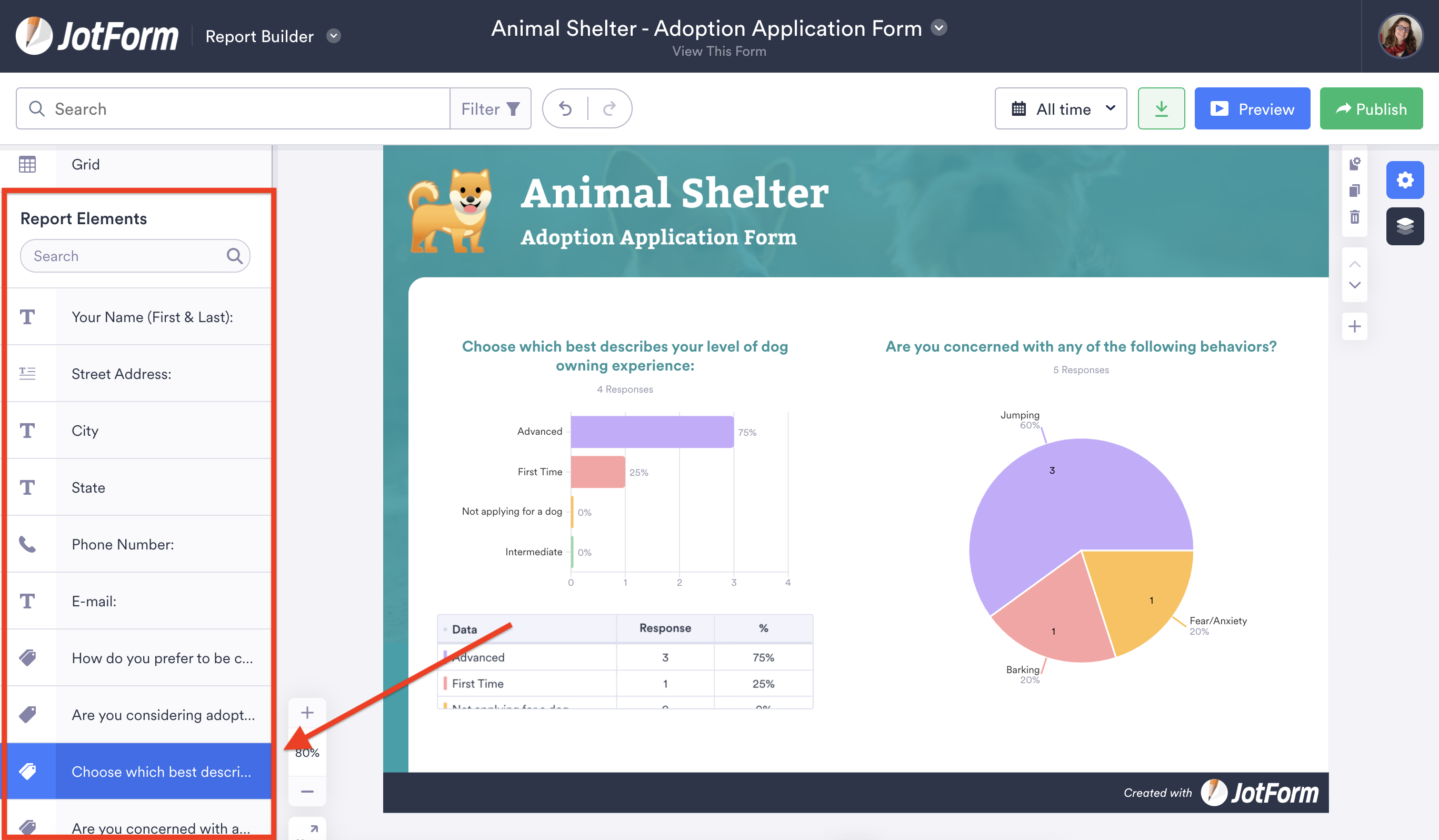Click the Preview button to preview report
1439x840 pixels.
tap(1252, 108)
